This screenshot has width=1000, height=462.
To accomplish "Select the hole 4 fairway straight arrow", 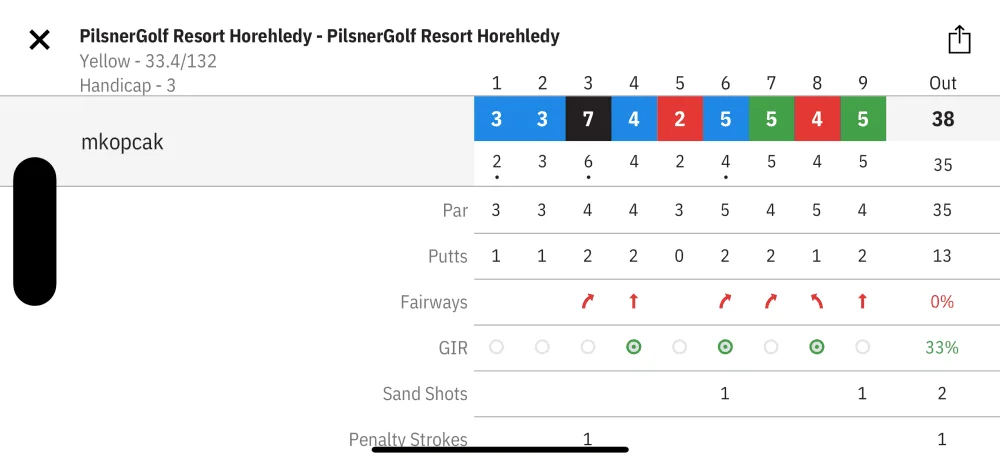I will pos(633,301).
